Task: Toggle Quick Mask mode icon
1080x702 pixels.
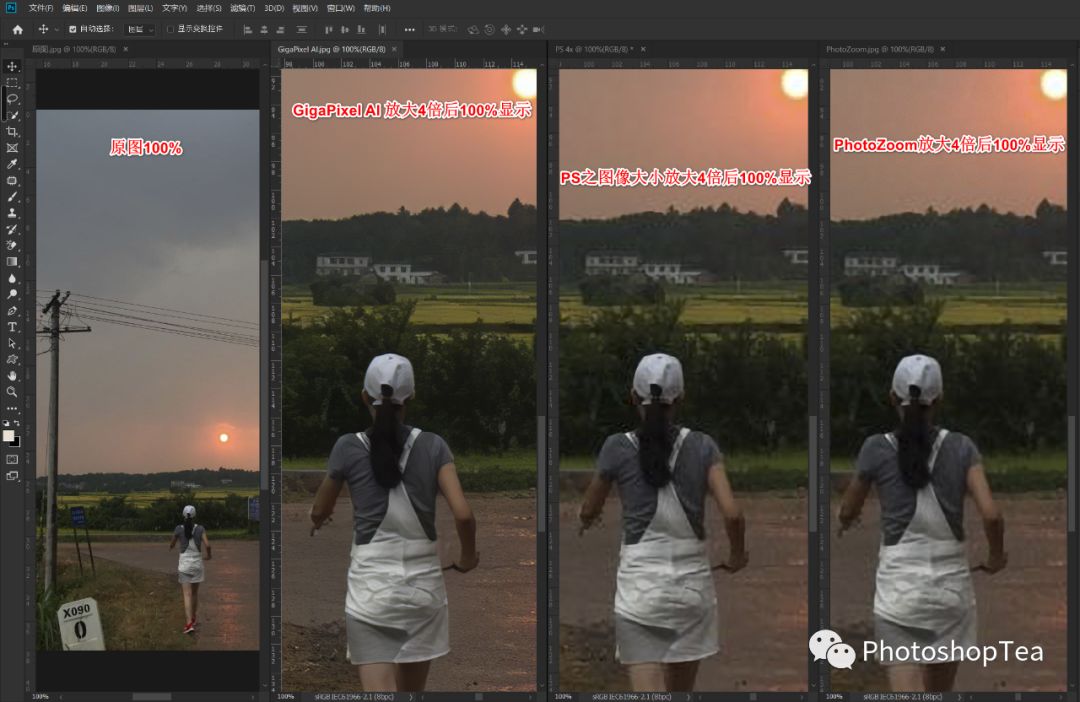Action: pos(12,460)
